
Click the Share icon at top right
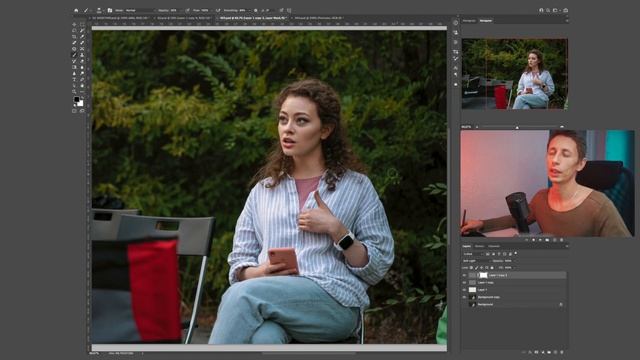coord(565,10)
